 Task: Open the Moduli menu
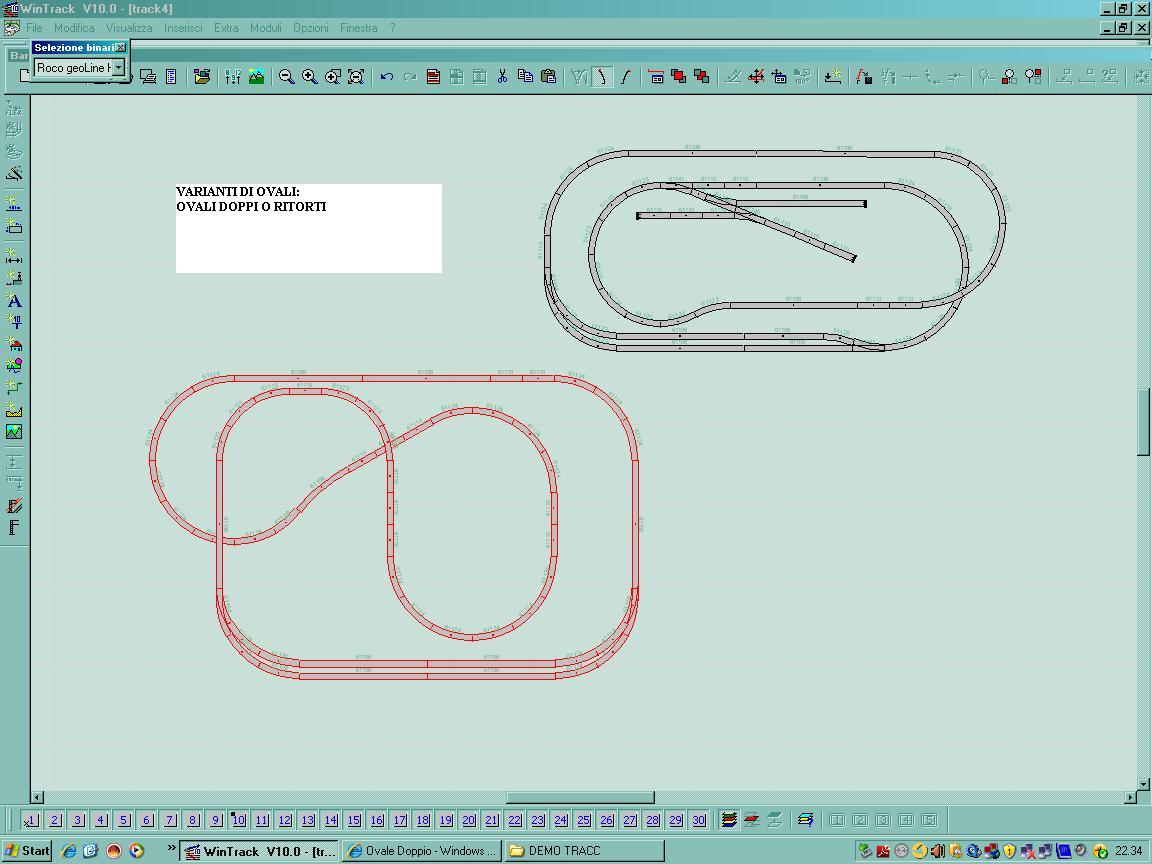click(x=265, y=28)
